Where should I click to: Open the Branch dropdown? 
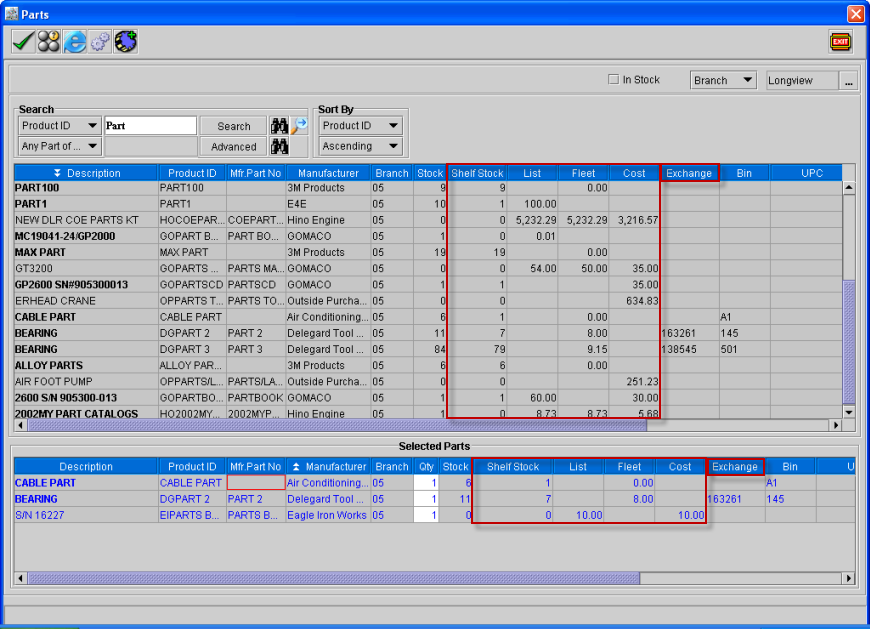tap(723, 80)
